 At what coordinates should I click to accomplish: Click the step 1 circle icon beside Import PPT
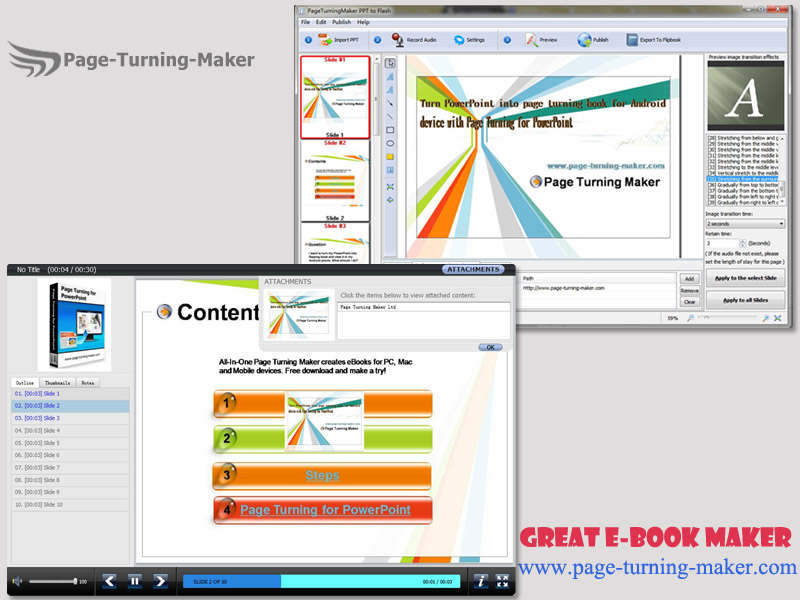click(x=308, y=40)
